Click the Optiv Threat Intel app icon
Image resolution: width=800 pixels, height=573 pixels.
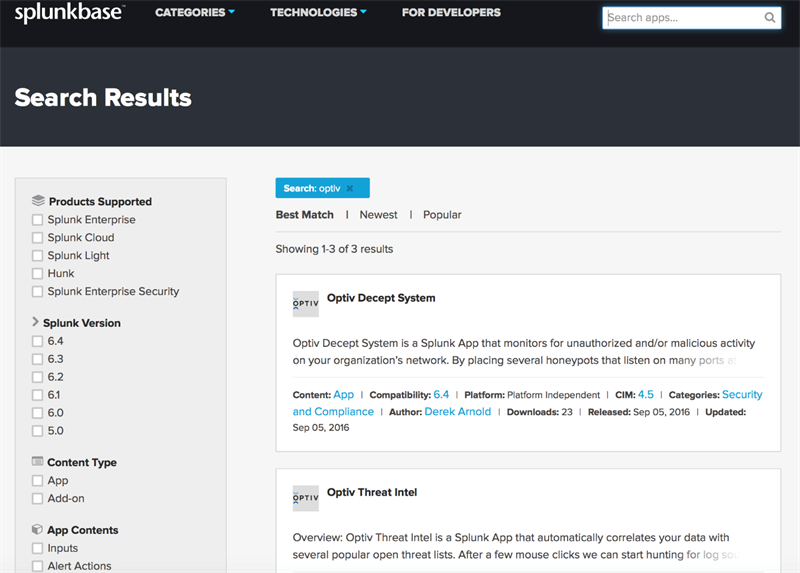(x=306, y=498)
